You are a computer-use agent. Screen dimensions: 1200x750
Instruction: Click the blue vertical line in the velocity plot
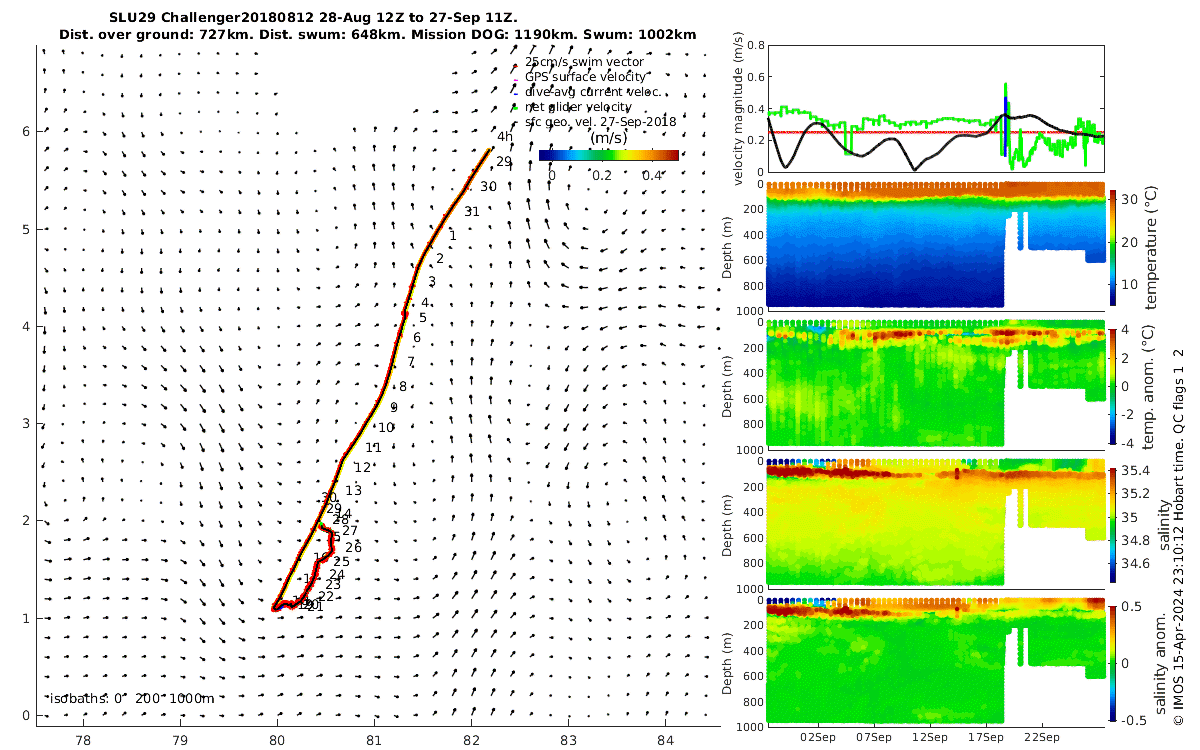point(1004,127)
